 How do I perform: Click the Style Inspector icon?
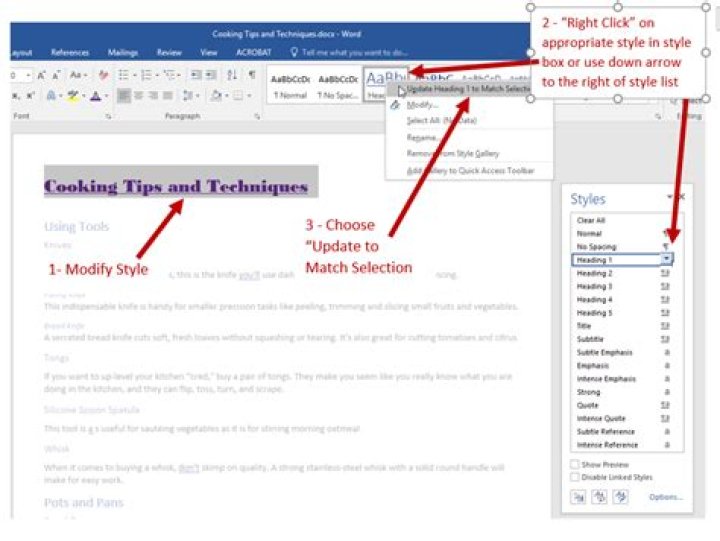point(599,497)
